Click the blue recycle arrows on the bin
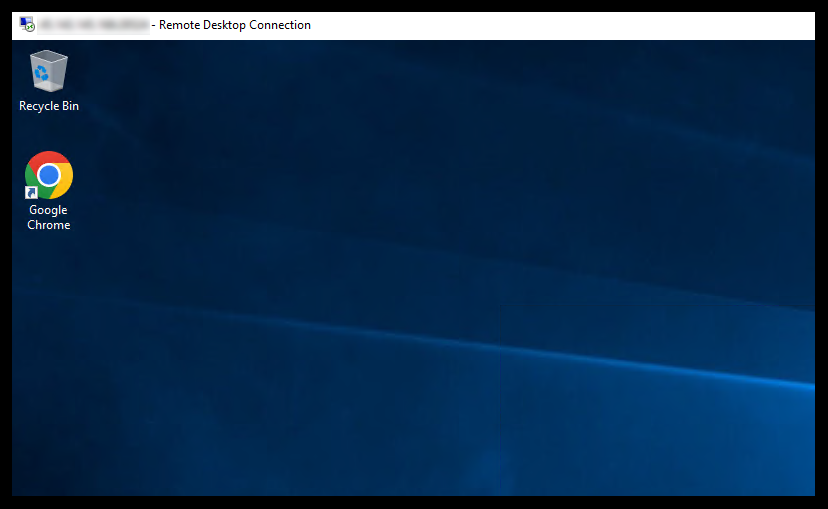Screen dimensions: 828x509 (x=42, y=72)
